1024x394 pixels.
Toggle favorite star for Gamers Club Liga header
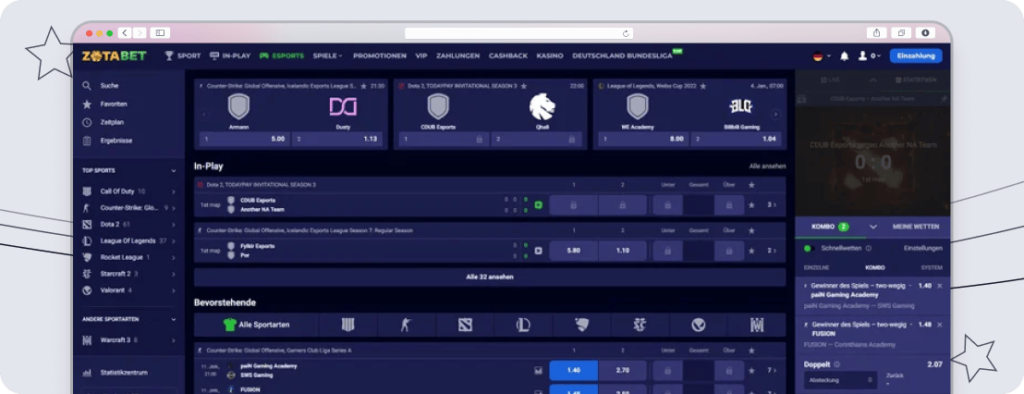pyautogui.click(x=752, y=350)
